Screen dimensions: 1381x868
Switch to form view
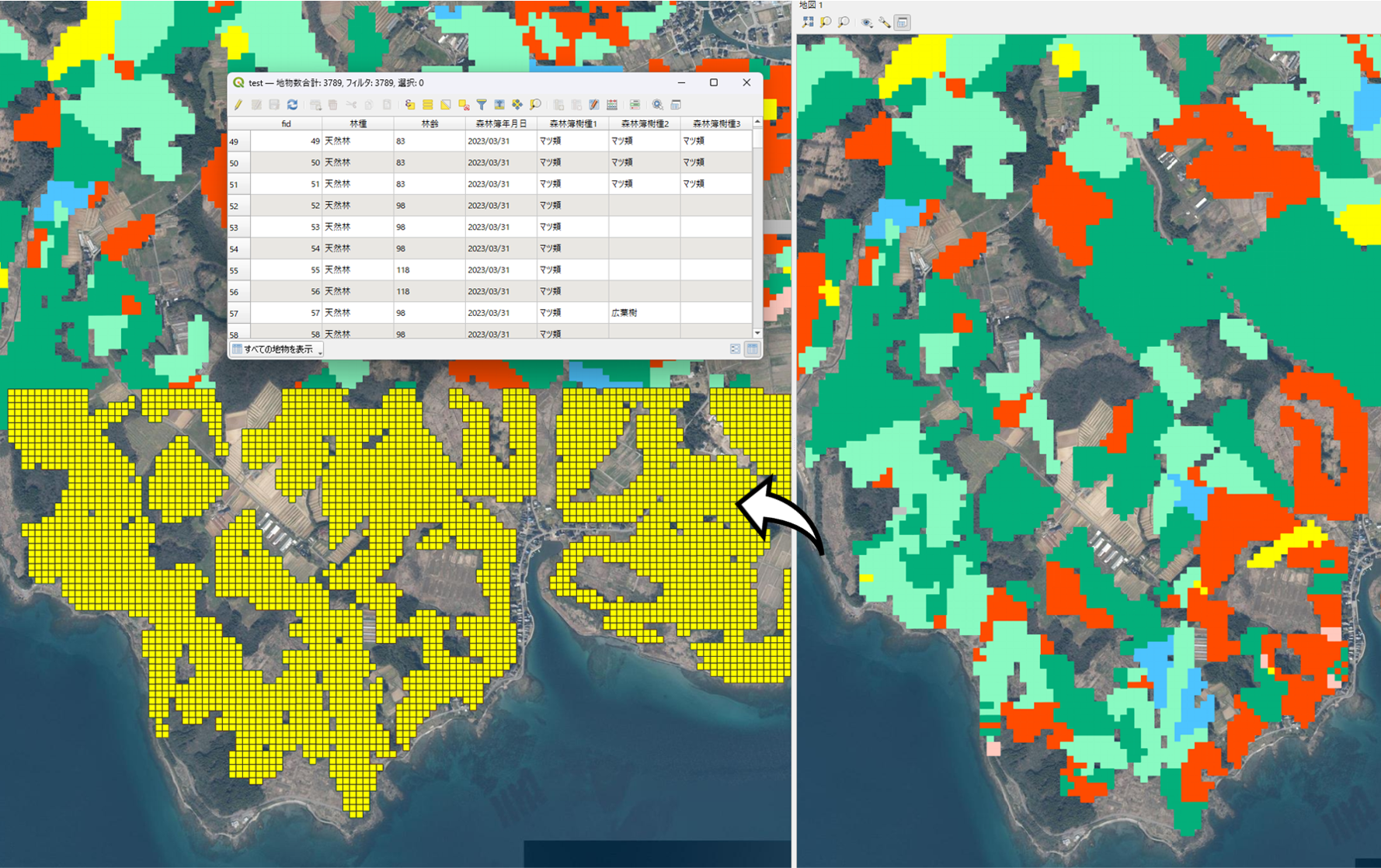(x=735, y=349)
